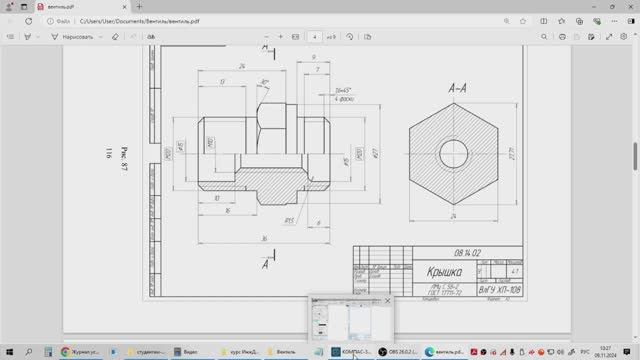Zoom in on the PDF
The width and height of the screenshot is (640, 360).
(x=280, y=37)
